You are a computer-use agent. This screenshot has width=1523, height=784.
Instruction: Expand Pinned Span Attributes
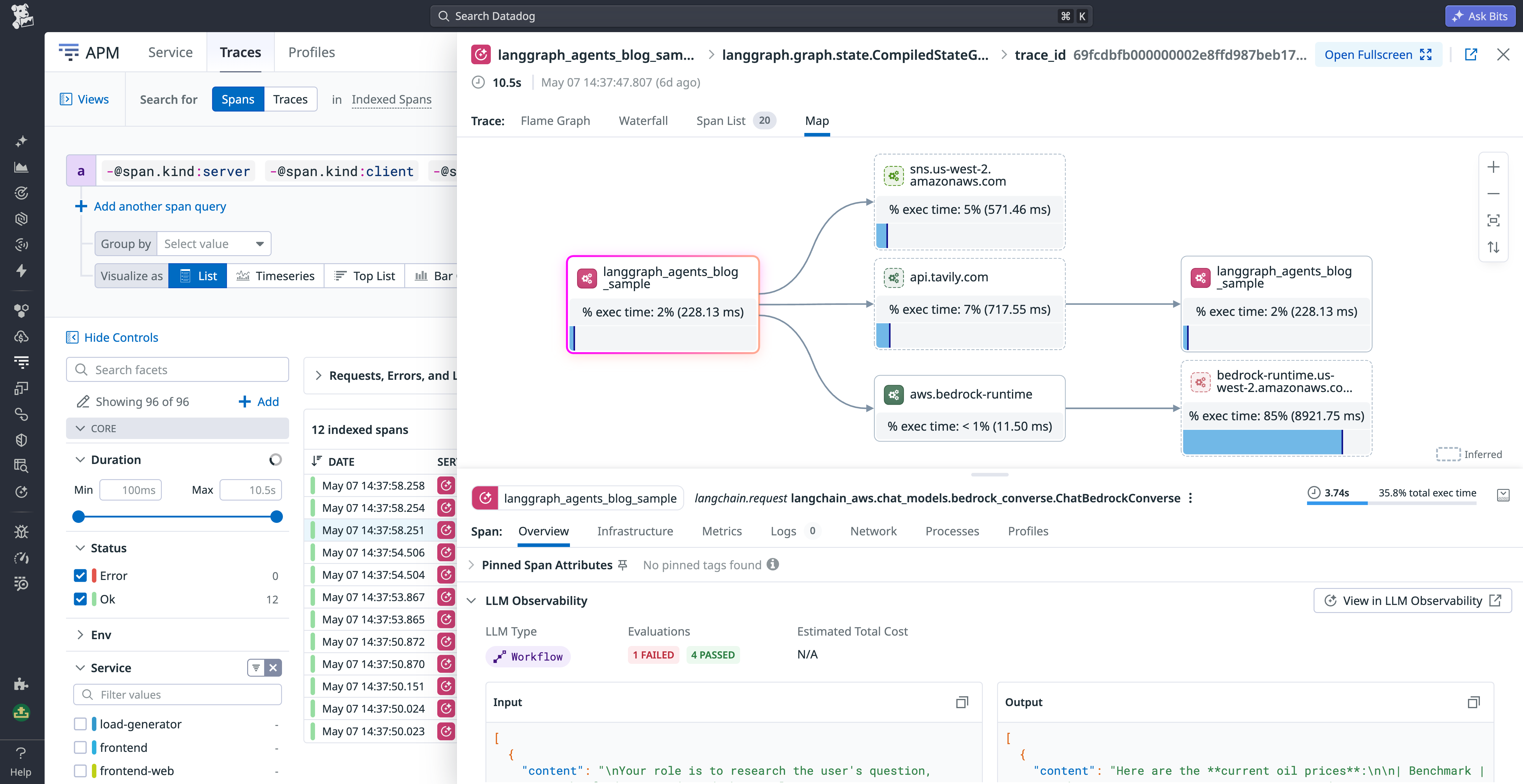click(x=471, y=565)
